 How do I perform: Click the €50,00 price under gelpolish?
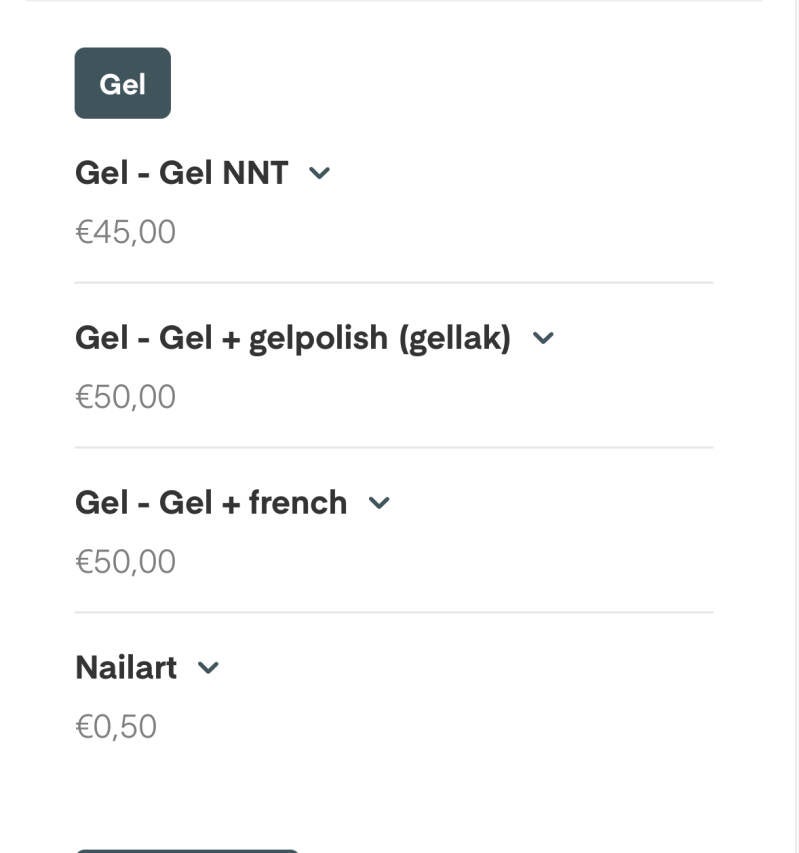click(125, 397)
